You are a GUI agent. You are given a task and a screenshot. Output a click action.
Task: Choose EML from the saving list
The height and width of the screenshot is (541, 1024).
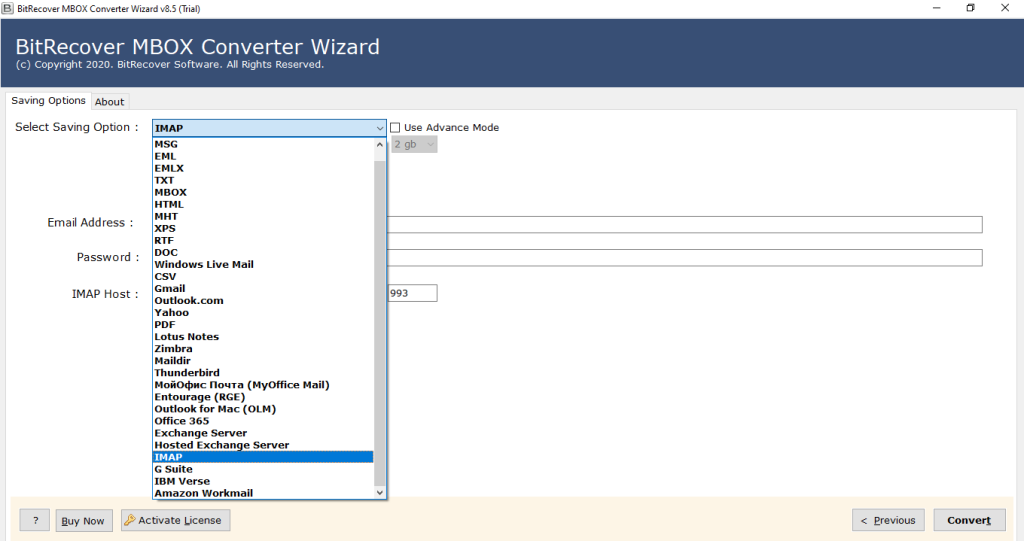coord(263,156)
